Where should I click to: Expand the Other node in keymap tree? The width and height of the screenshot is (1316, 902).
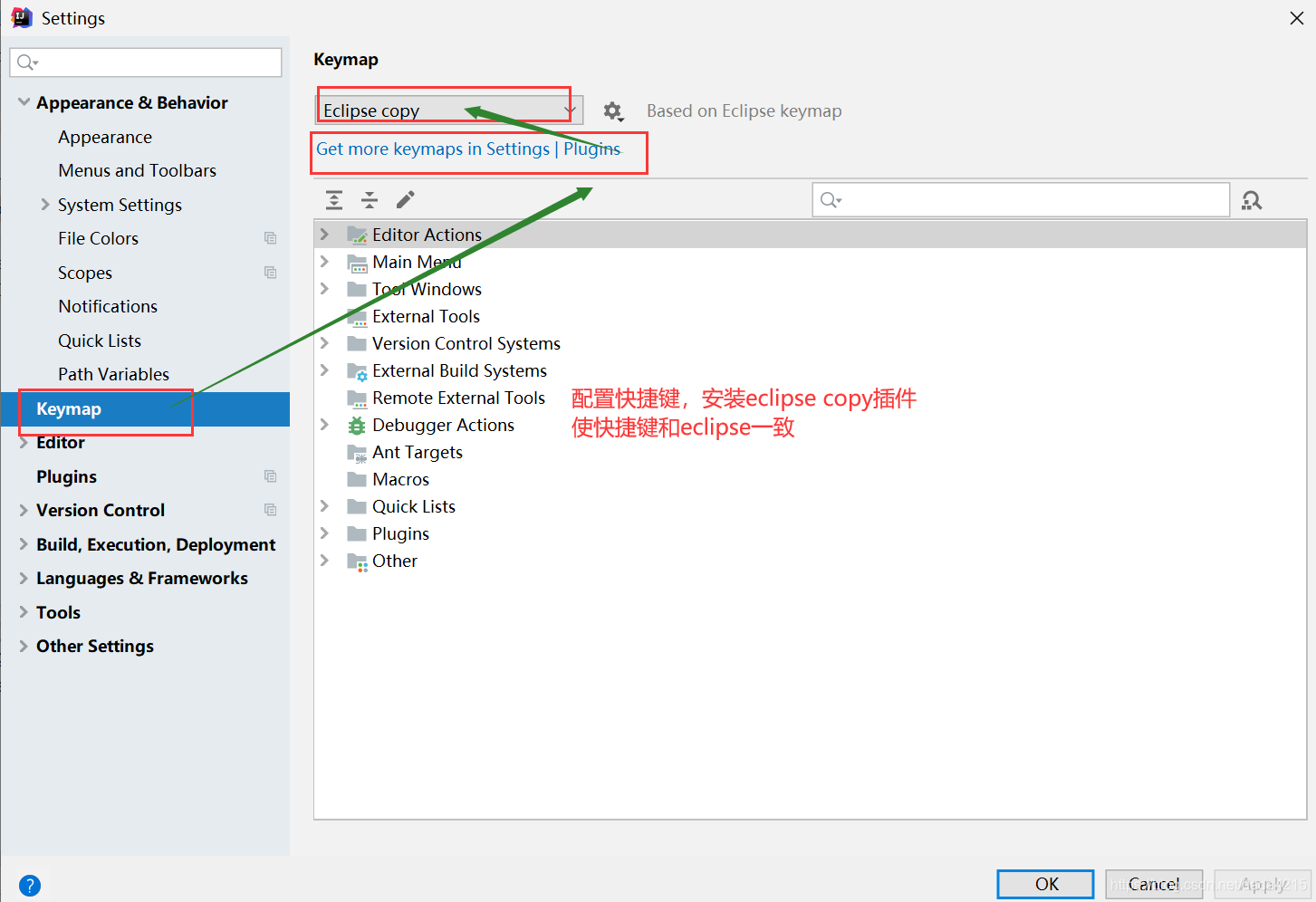coord(324,561)
